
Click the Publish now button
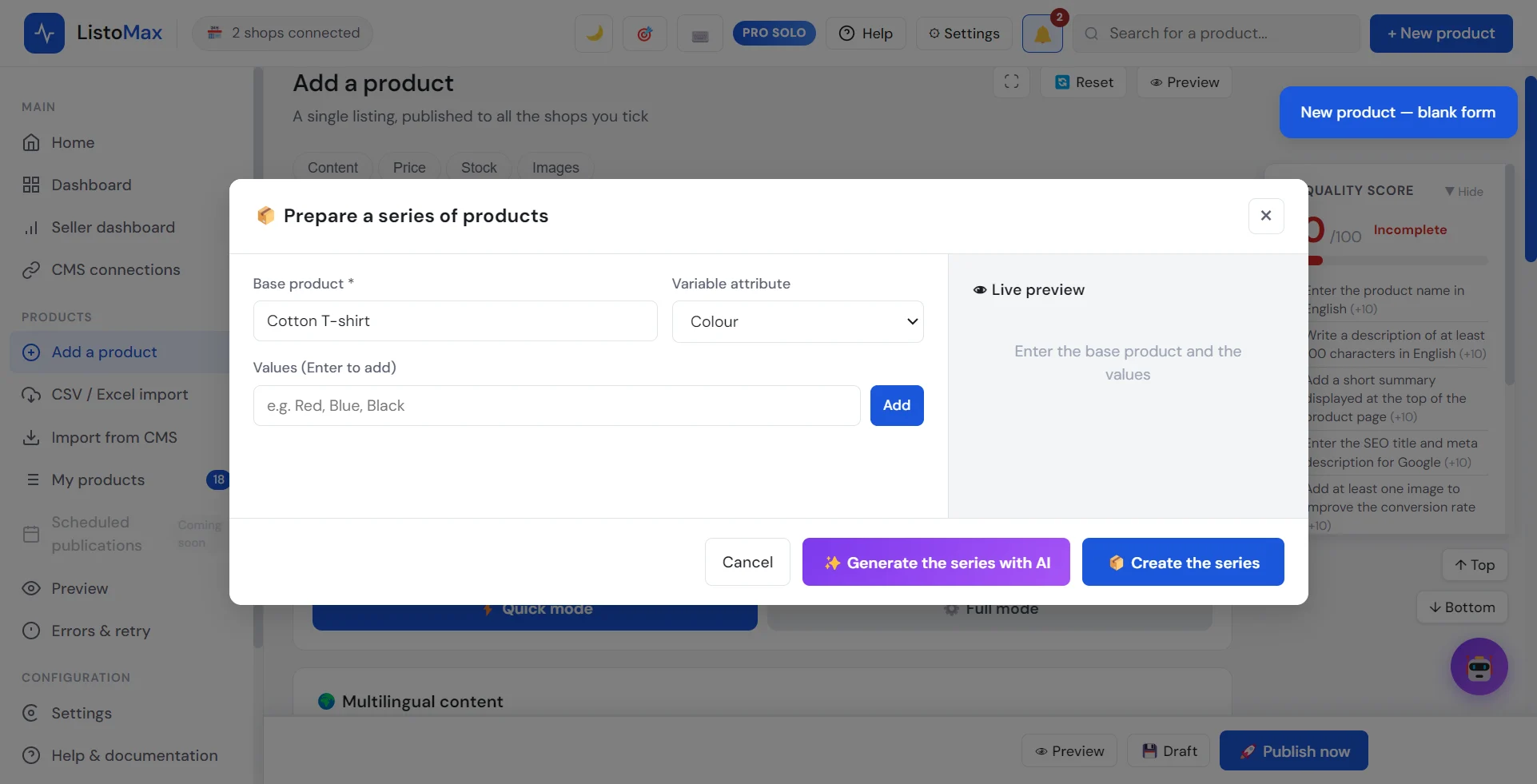pyautogui.click(x=1294, y=751)
